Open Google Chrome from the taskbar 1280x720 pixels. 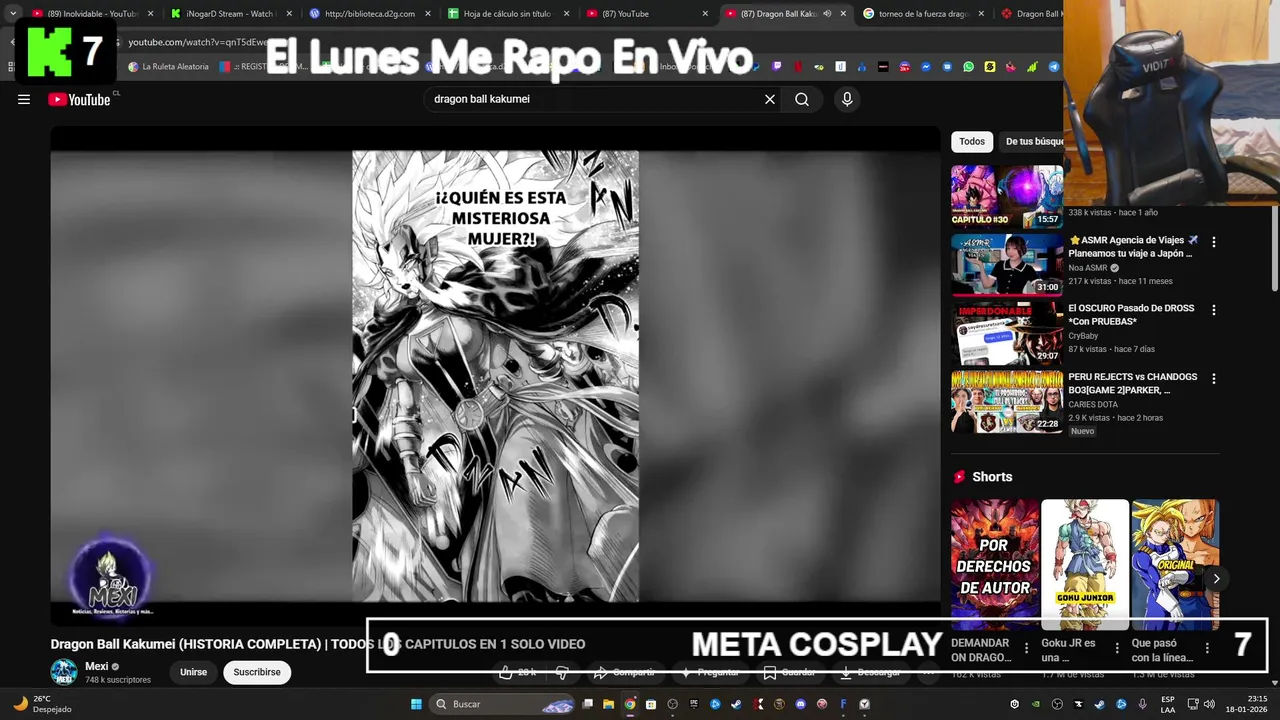pyautogui.click(x=630, y=704)
